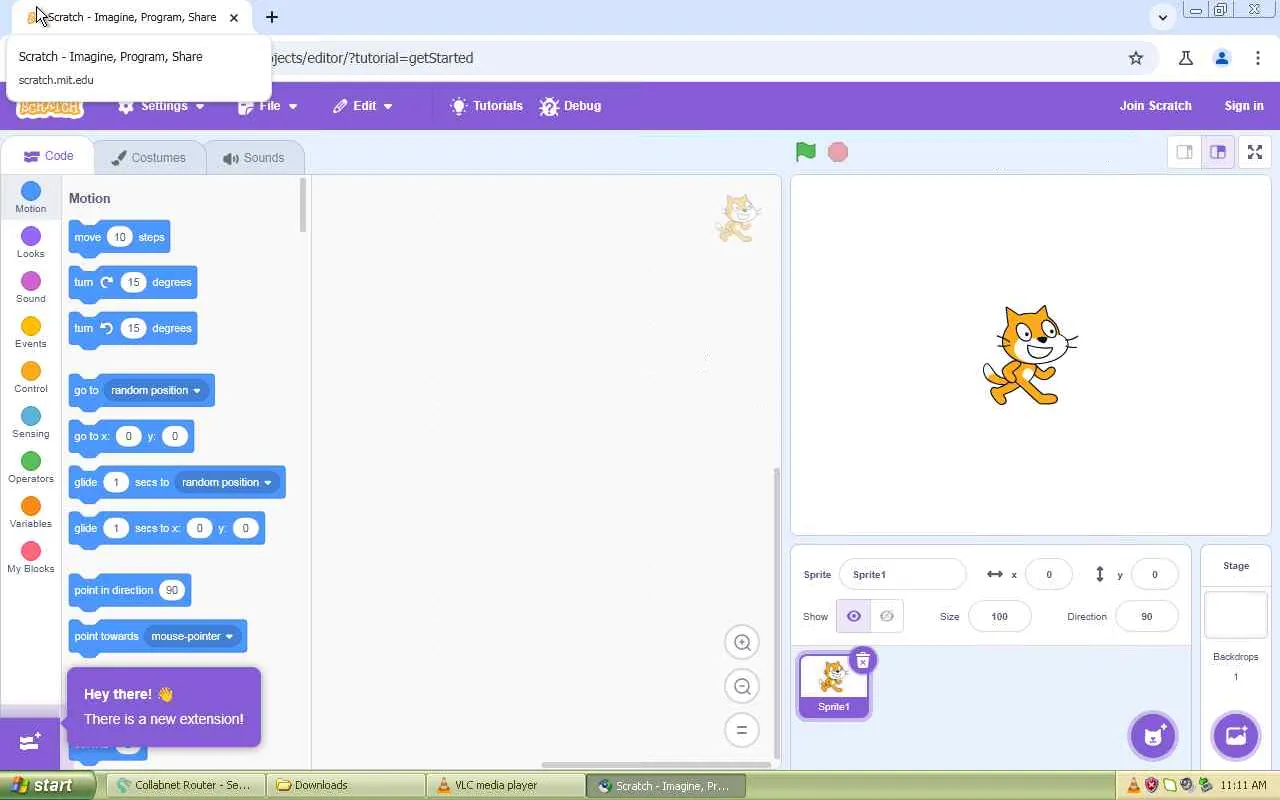
Task: Show the sprite with the open-eye button
Action: tap(854, 616)
